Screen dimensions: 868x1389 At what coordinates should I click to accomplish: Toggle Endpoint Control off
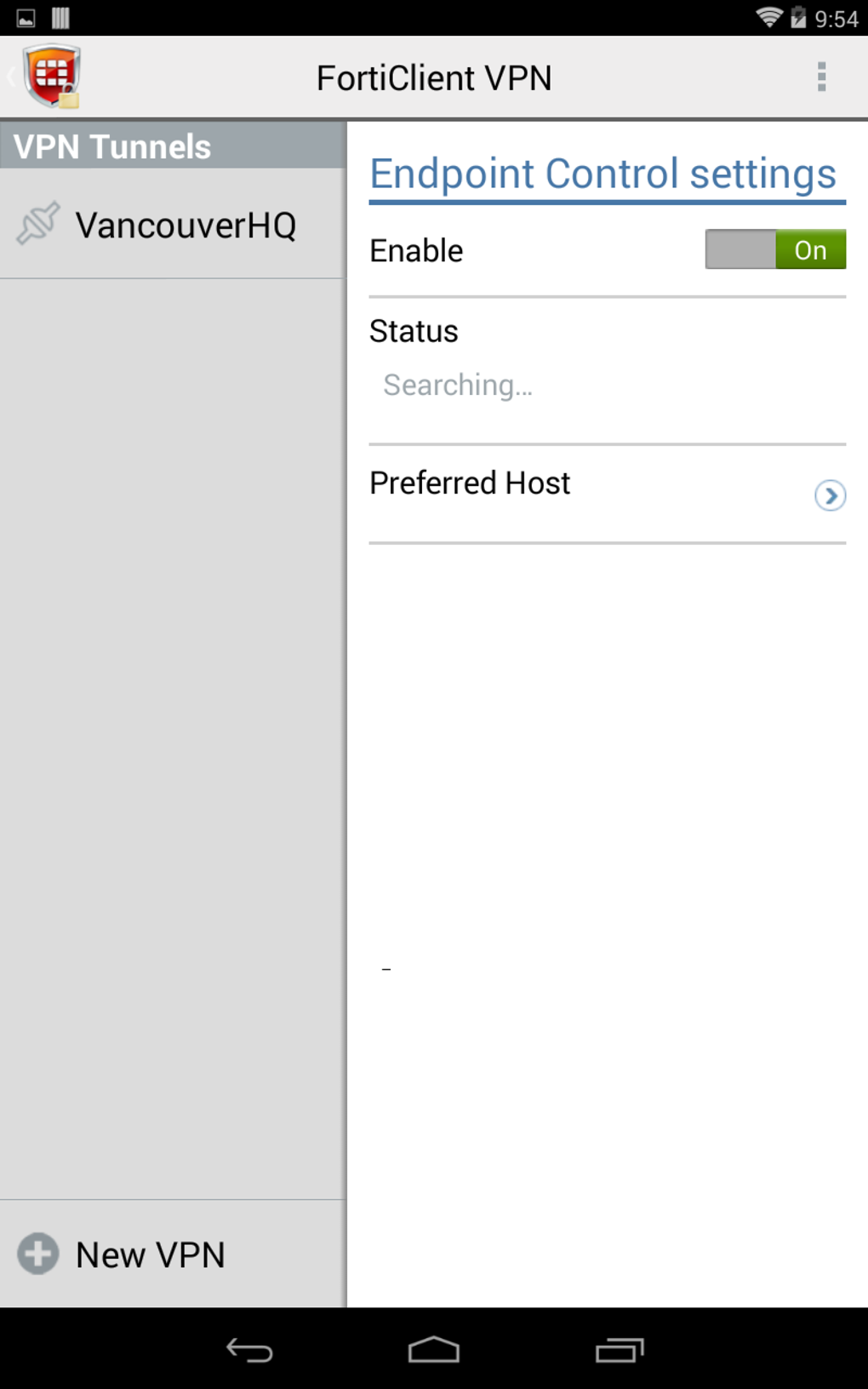coord(774,249)
